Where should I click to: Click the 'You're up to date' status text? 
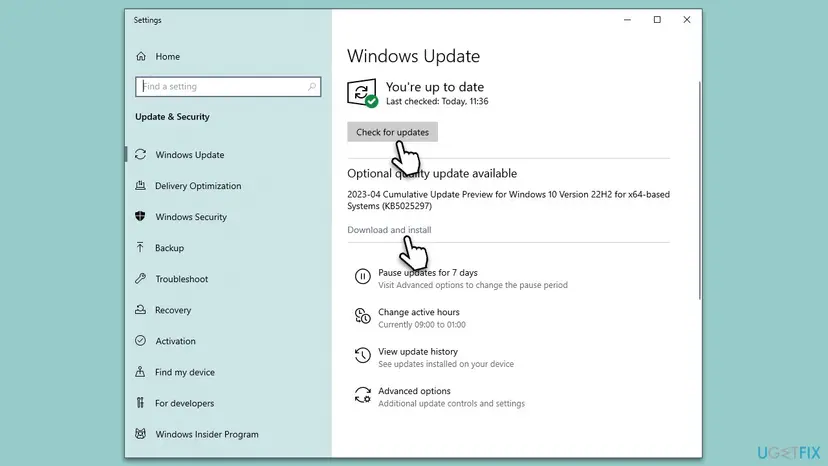(x=435, y=87)
